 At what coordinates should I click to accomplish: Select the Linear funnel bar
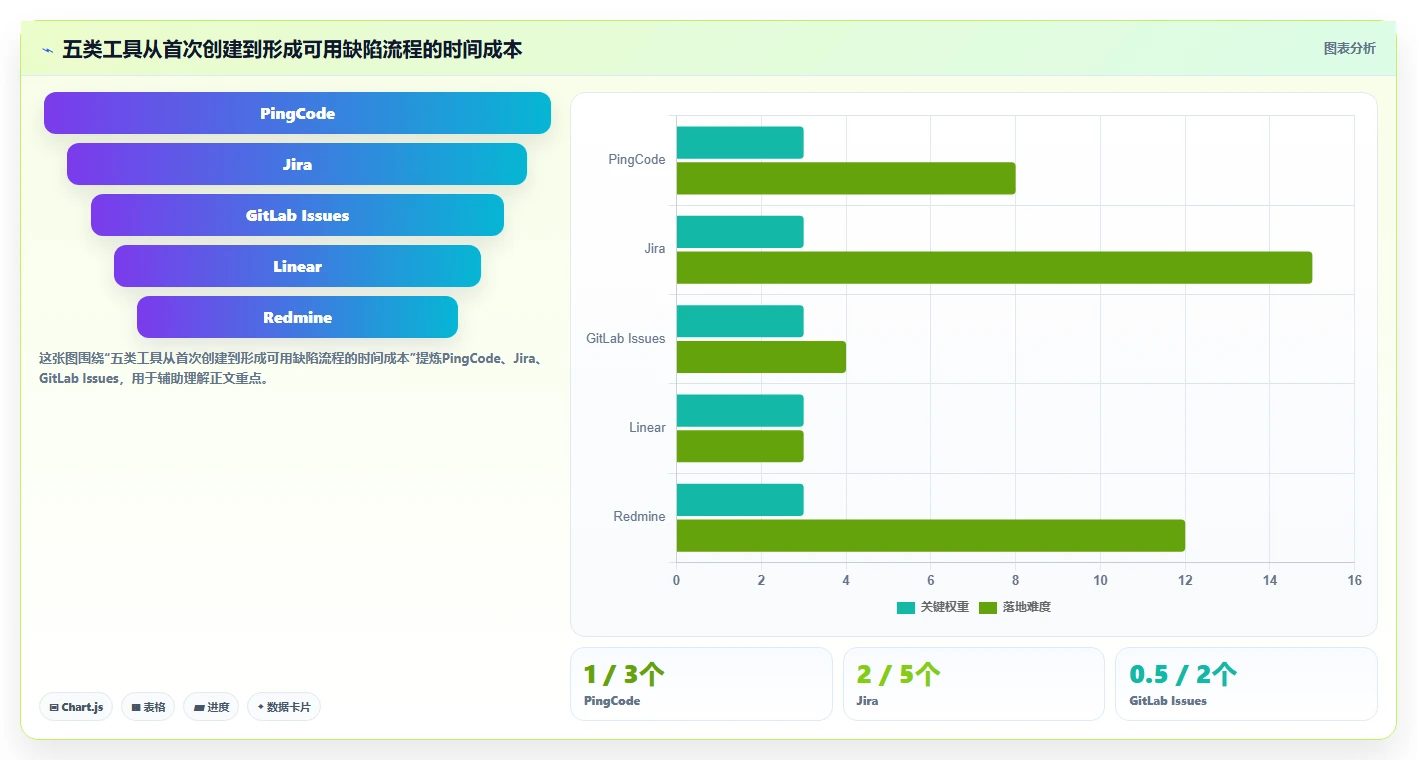[x=297, y=266]
